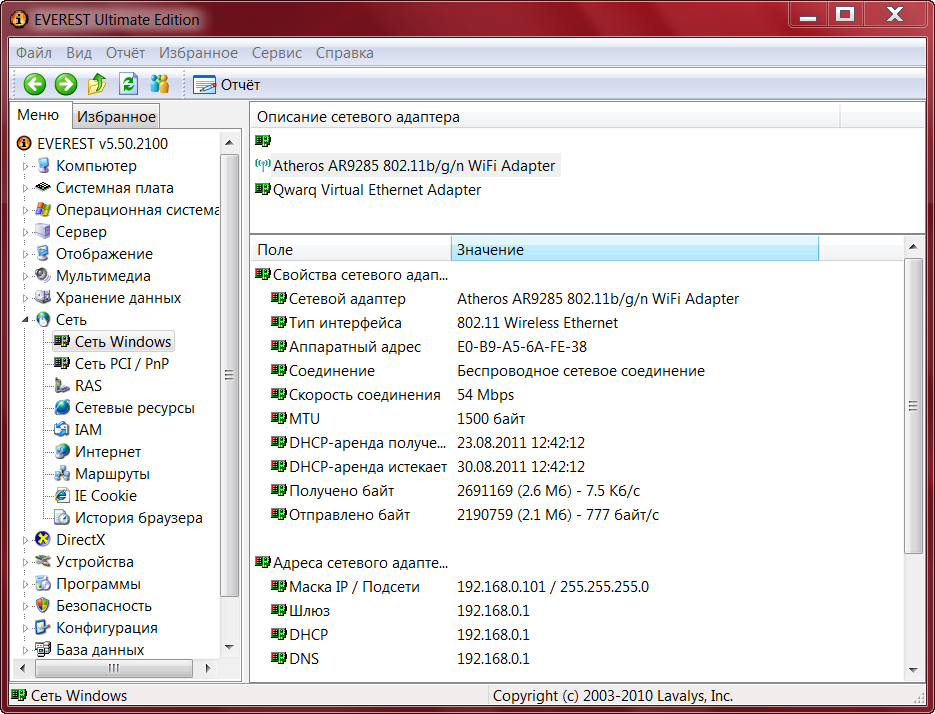
Task: Click the IAM mail accounts icon
Action: pyautogui.click(x=62, y=429)
